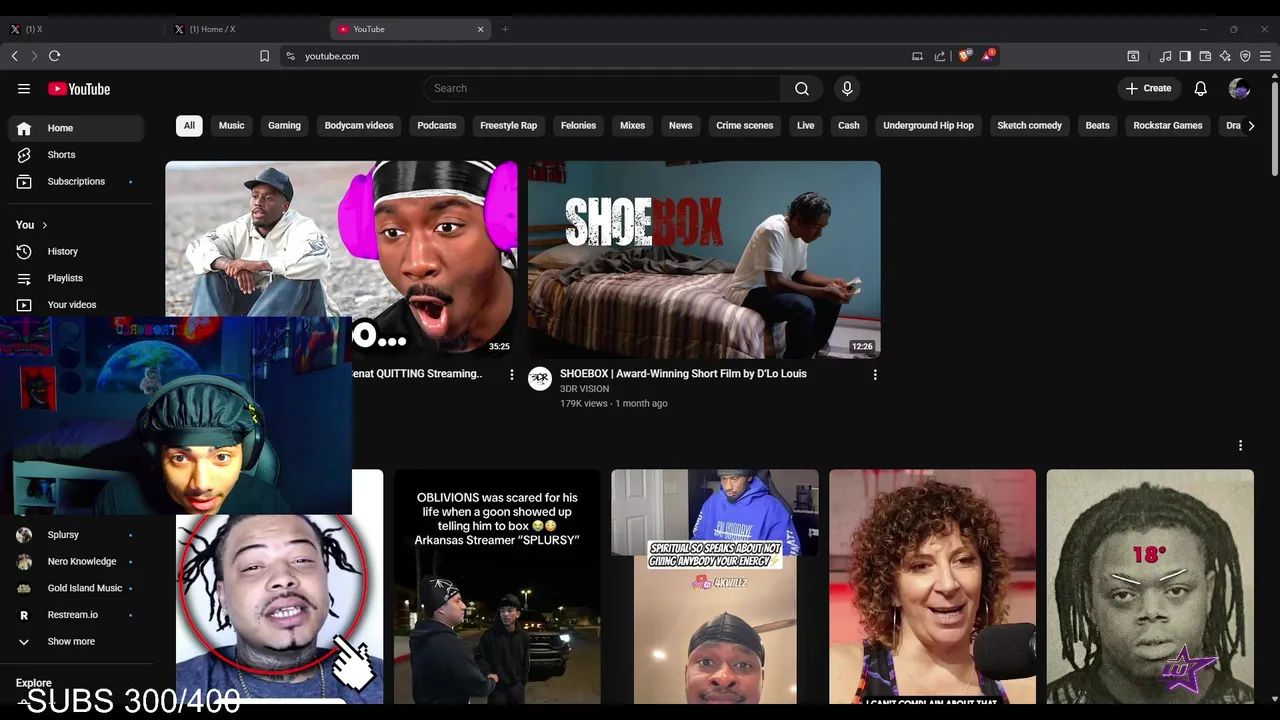Click the search magnifier button
The height and width of the screenshot is (720, 1280).
coord(802,88)
